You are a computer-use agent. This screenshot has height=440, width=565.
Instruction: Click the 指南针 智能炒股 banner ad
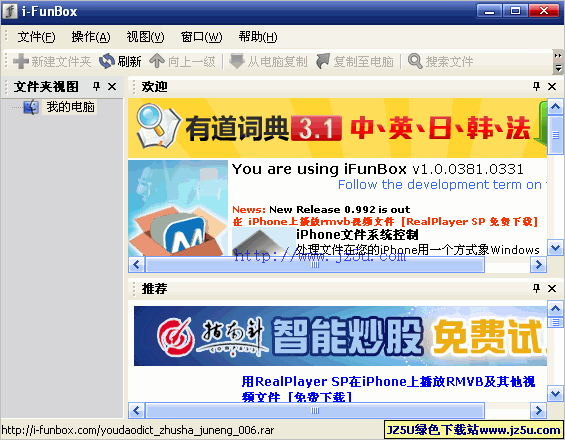341,336
